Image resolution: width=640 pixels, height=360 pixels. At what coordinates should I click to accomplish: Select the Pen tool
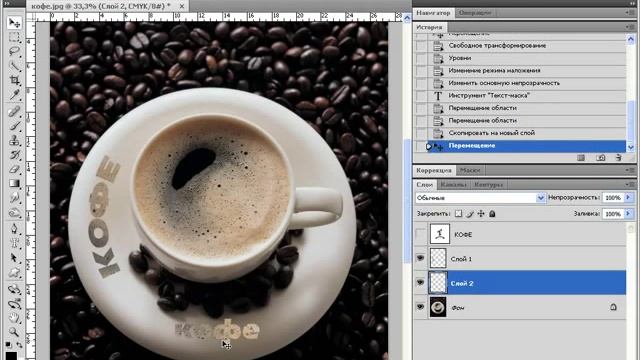click(14, 229)
